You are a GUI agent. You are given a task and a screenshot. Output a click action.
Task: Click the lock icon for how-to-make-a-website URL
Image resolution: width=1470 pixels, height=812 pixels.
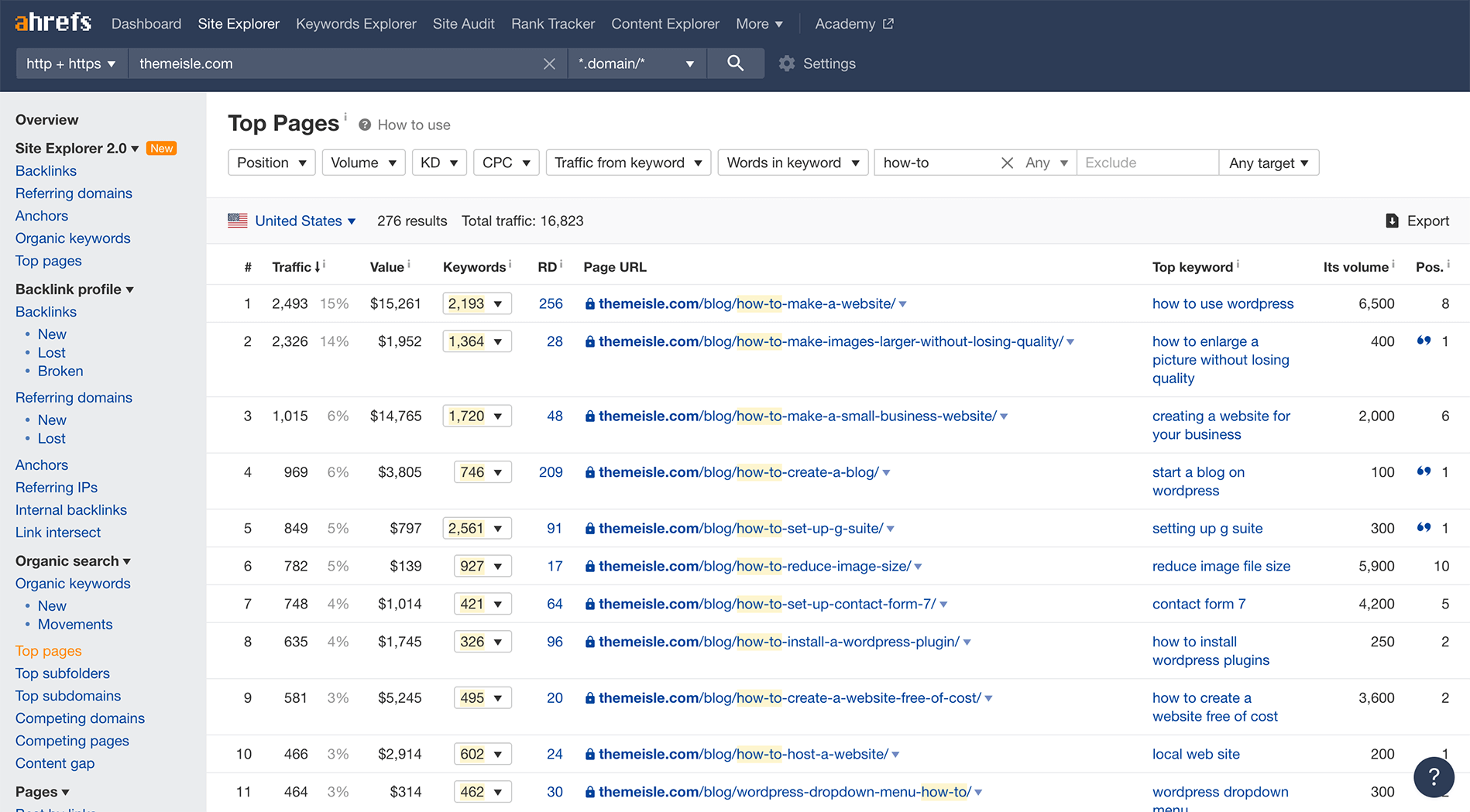point(590,304)
